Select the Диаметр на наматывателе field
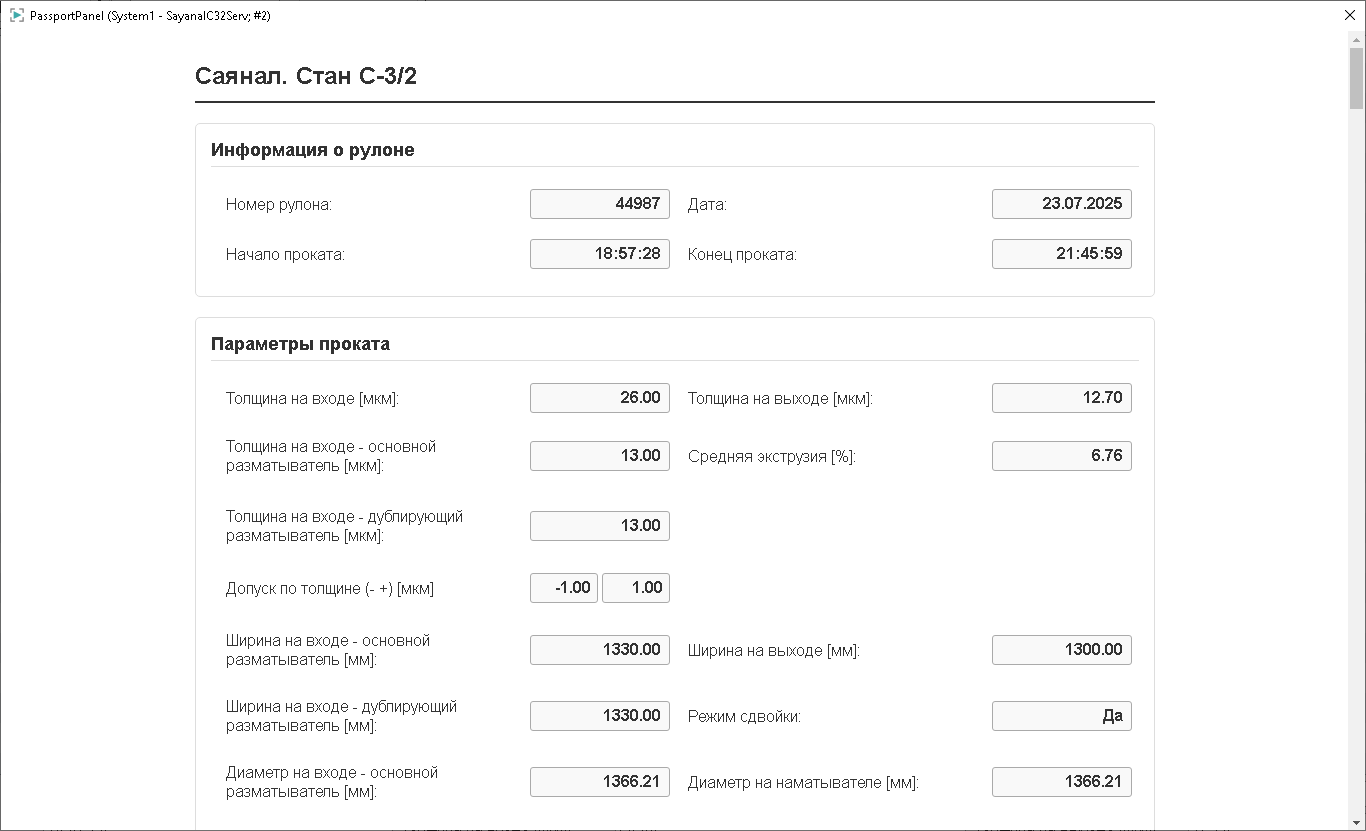1366x831 pixels. coord(1061,782)
